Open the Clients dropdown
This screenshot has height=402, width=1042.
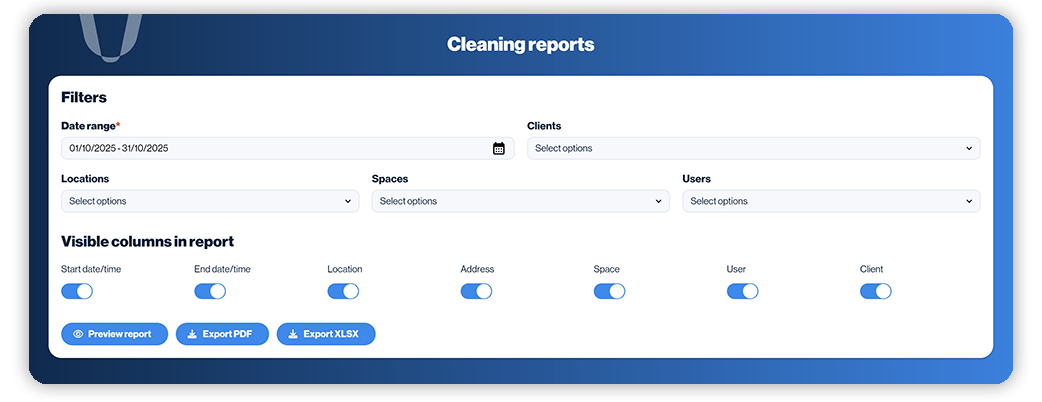point(753,149)
